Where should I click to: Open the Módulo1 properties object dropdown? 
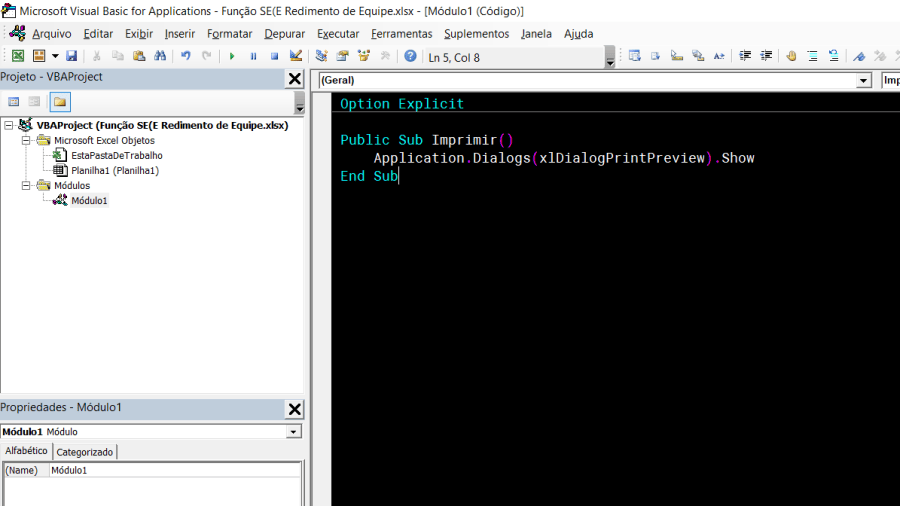coord(293,431)
